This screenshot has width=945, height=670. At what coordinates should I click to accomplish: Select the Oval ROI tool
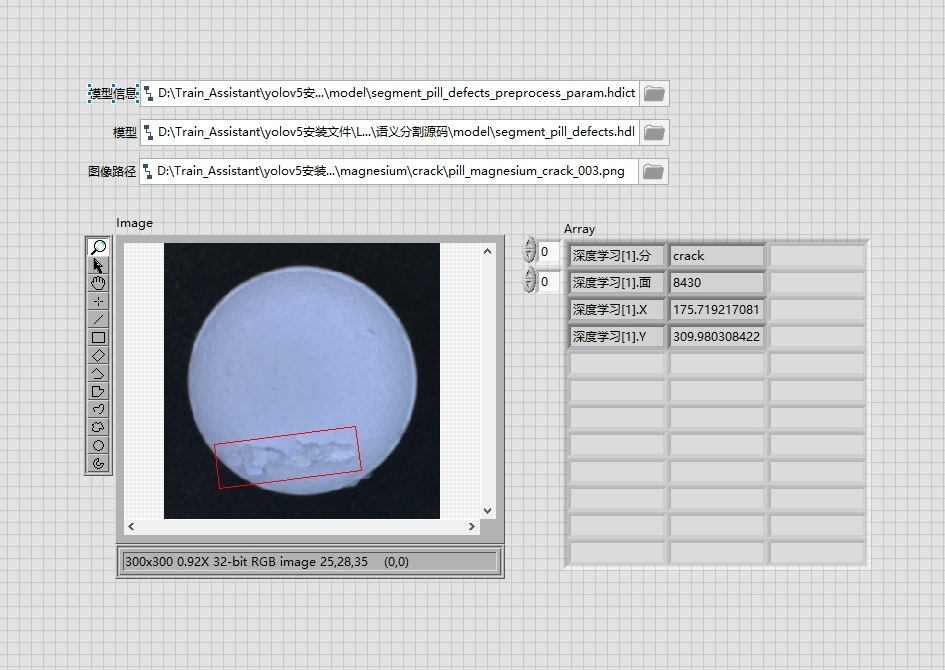(x=98, y=445)
